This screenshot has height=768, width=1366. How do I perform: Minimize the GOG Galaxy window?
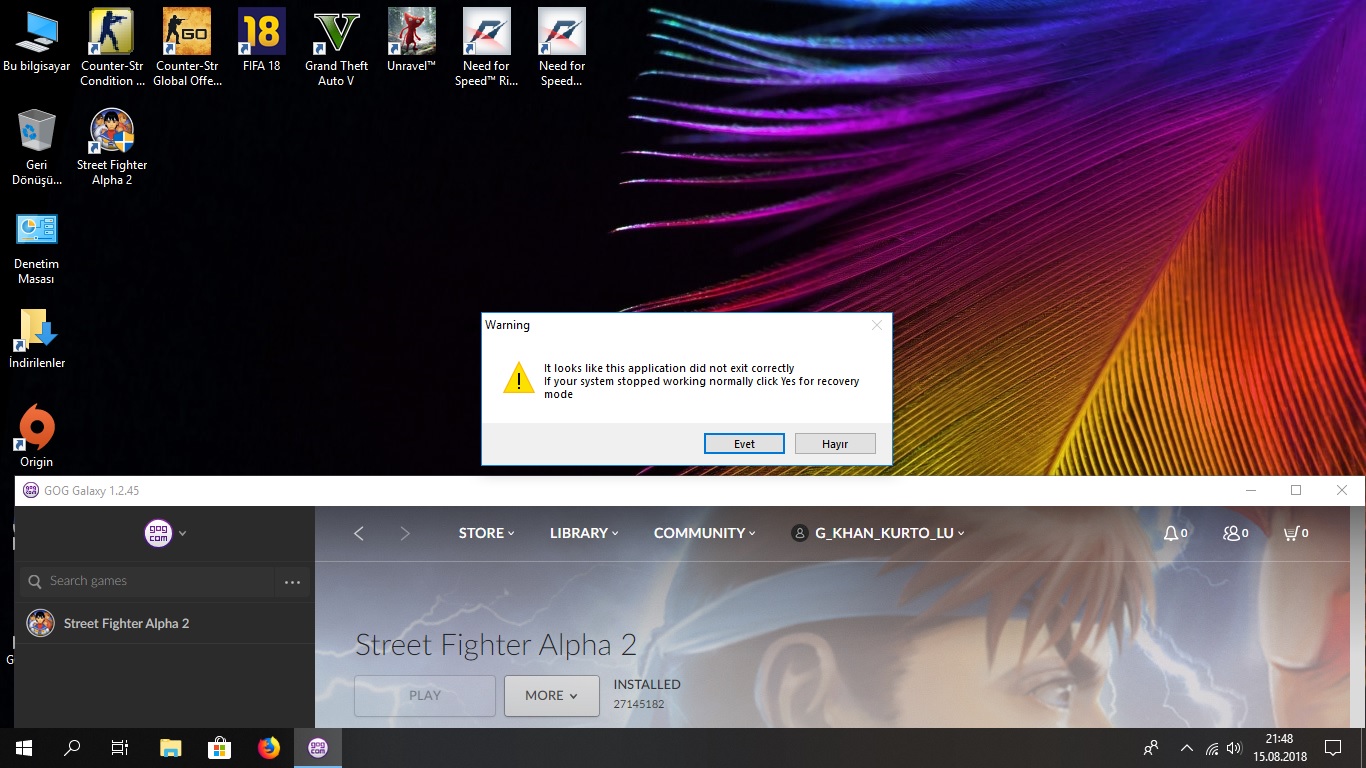coord(1250,490)
